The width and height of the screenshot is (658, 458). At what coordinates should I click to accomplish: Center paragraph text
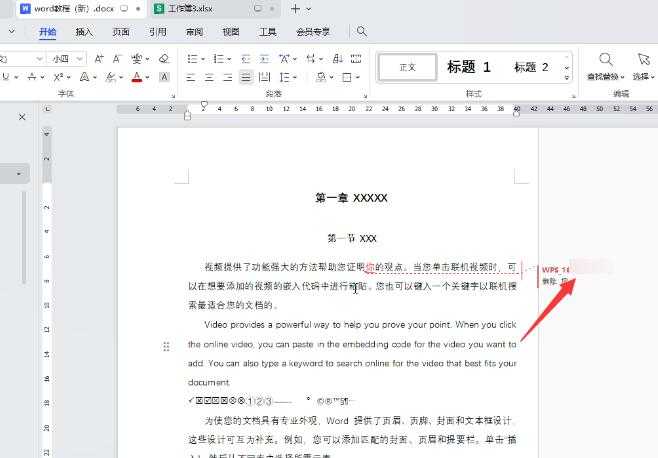(x=209, y=77)
